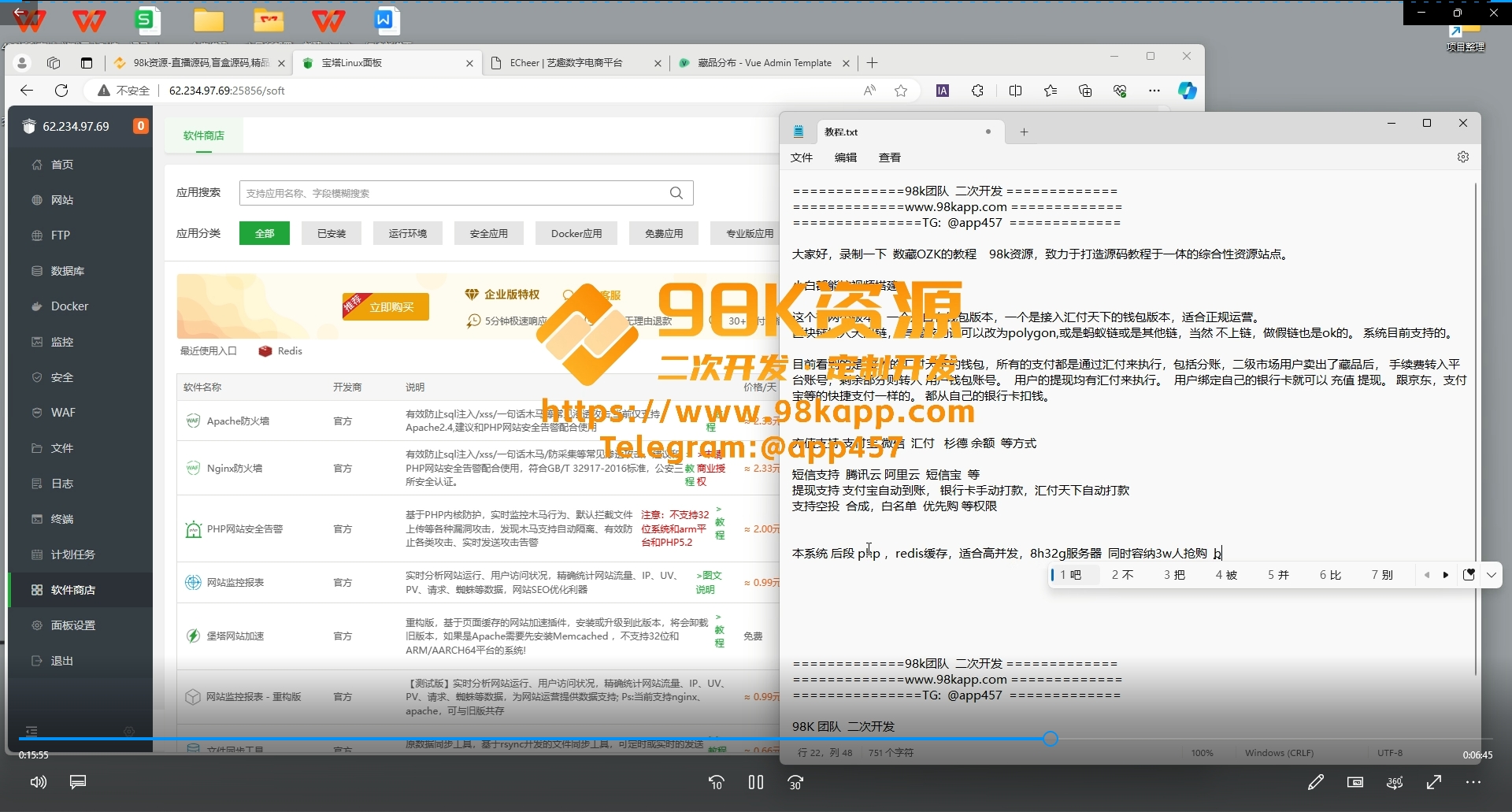Viewport: 1512px width, 812px height.
Task: Click 退出 to log out
Action: 80,661
